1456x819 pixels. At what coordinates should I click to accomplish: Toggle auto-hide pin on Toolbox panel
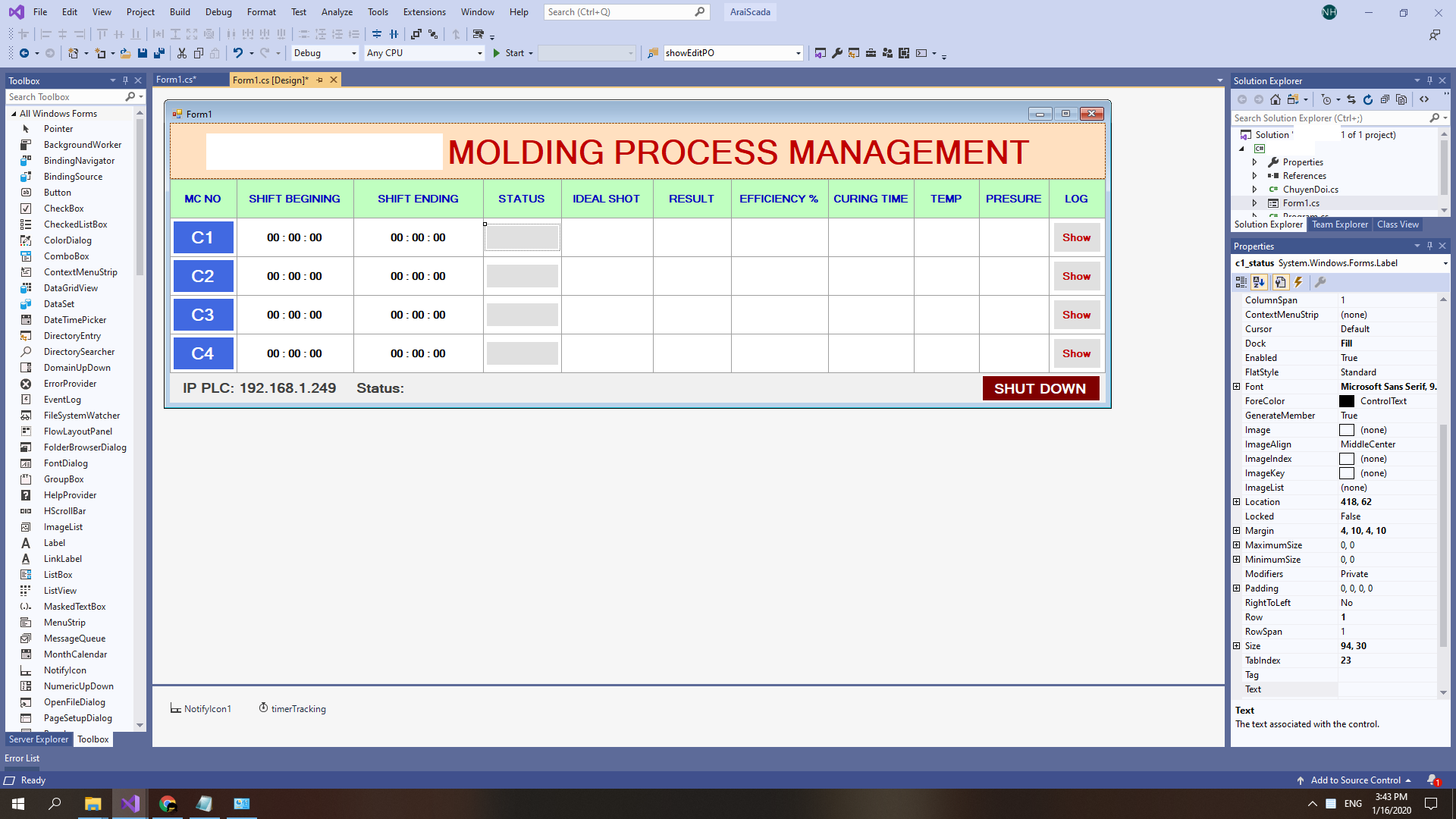pyautogui.click(x=126, y=80)
